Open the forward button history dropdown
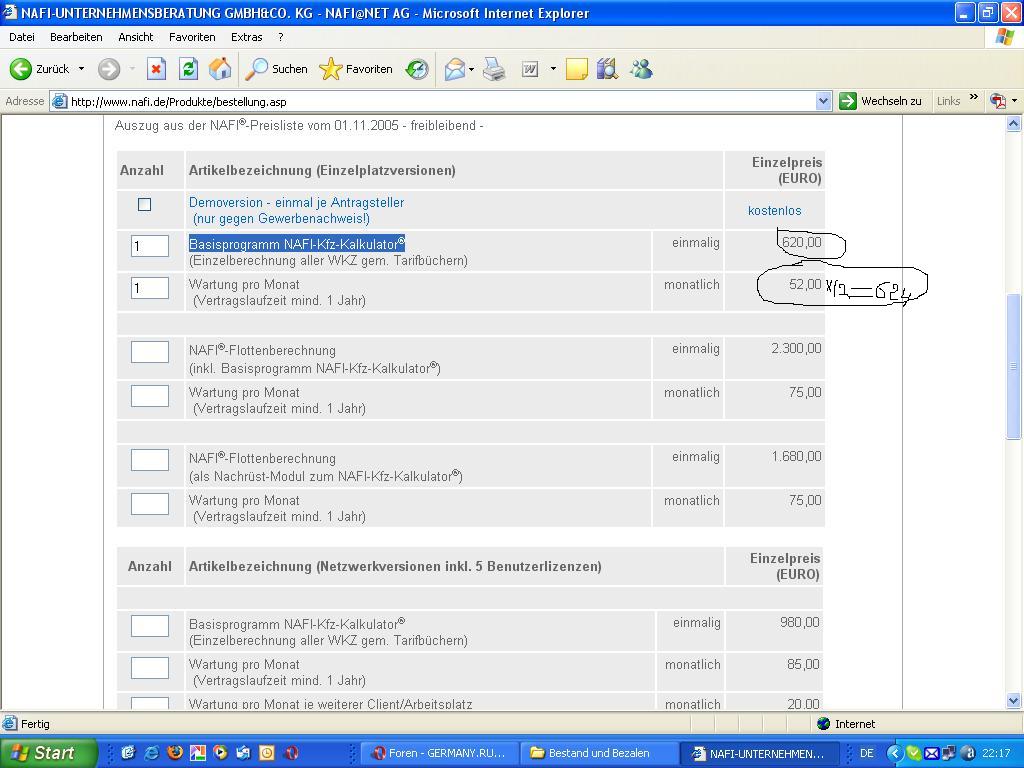Image resolution: width=1024 pixels, height=768 pixels. click(x=132, y=69)
